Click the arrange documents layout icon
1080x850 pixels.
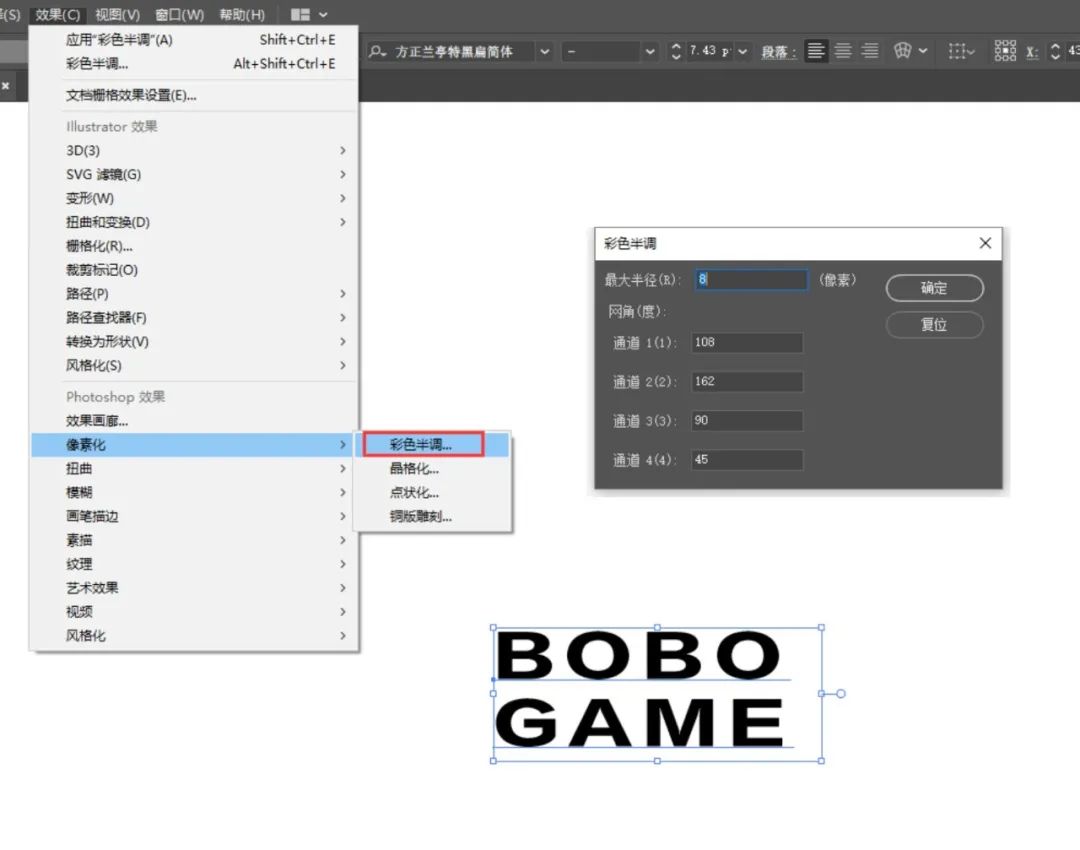click(x=300, y=14)
